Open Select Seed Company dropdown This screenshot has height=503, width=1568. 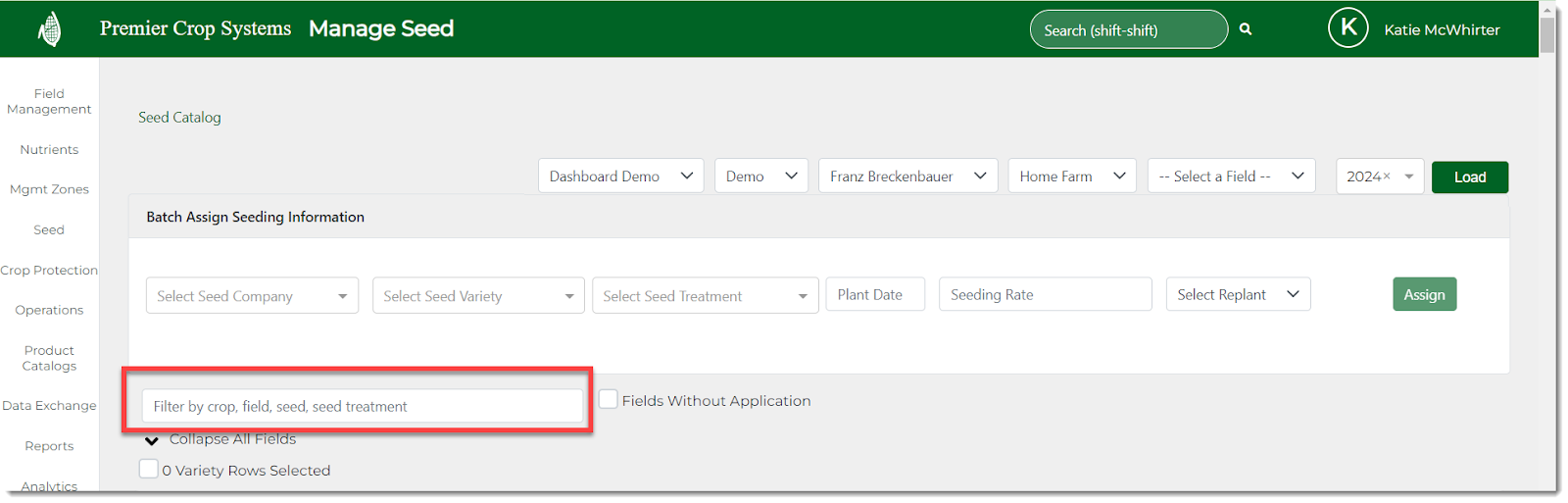(x=252, y=295)
